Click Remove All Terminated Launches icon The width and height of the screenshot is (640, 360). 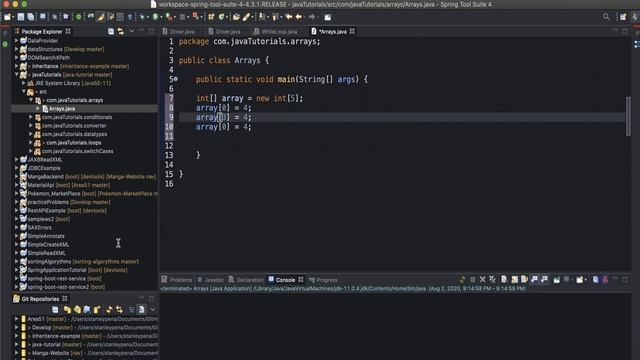[x=492, y=280]
